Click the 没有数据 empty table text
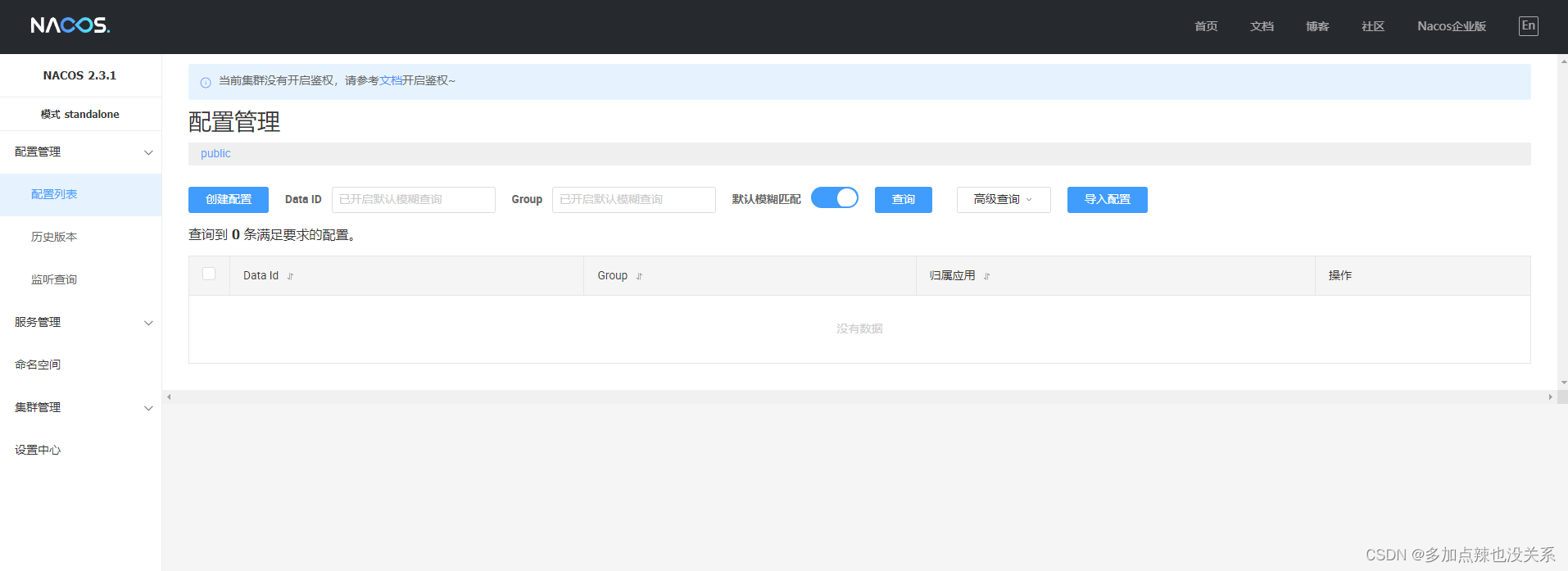The width and height of the screenshot is (1568, 571). (859, 329)
